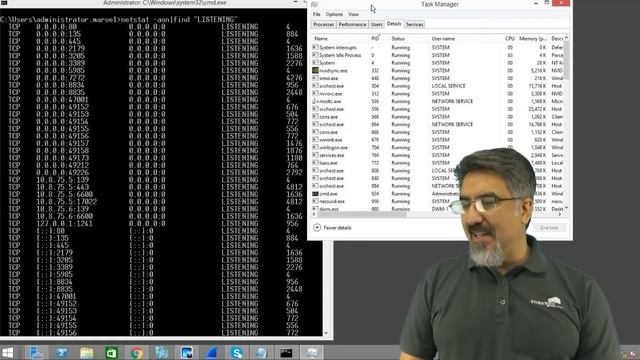
Task: Click PID 4276 in the netstat output
Action: tap(294, 78)
